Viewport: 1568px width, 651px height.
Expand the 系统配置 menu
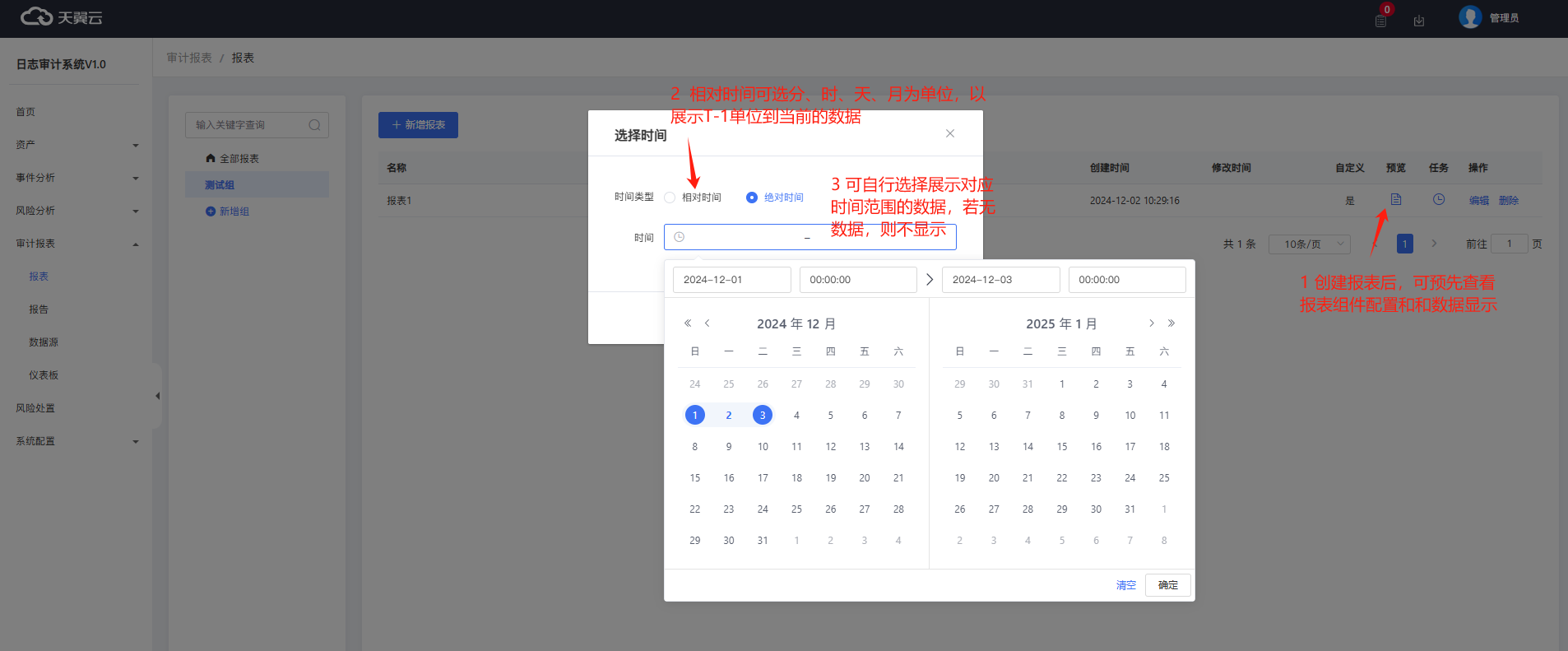point(76,441)
